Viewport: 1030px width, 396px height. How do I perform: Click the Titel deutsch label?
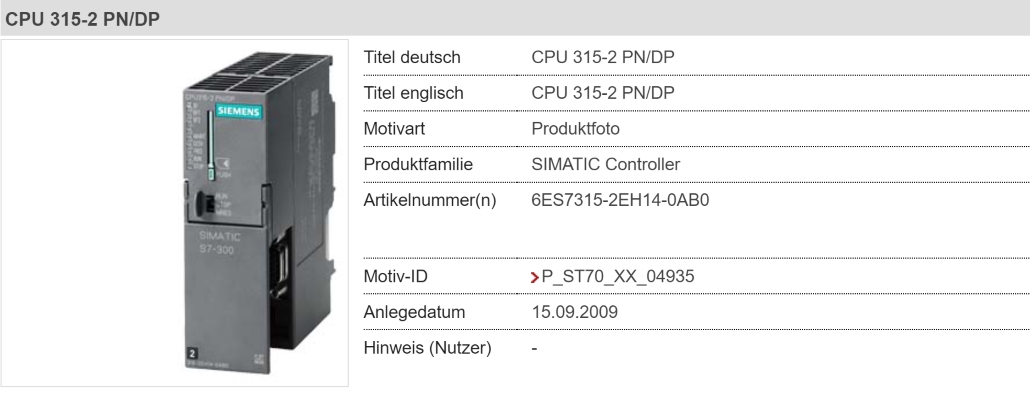point(412,58)
